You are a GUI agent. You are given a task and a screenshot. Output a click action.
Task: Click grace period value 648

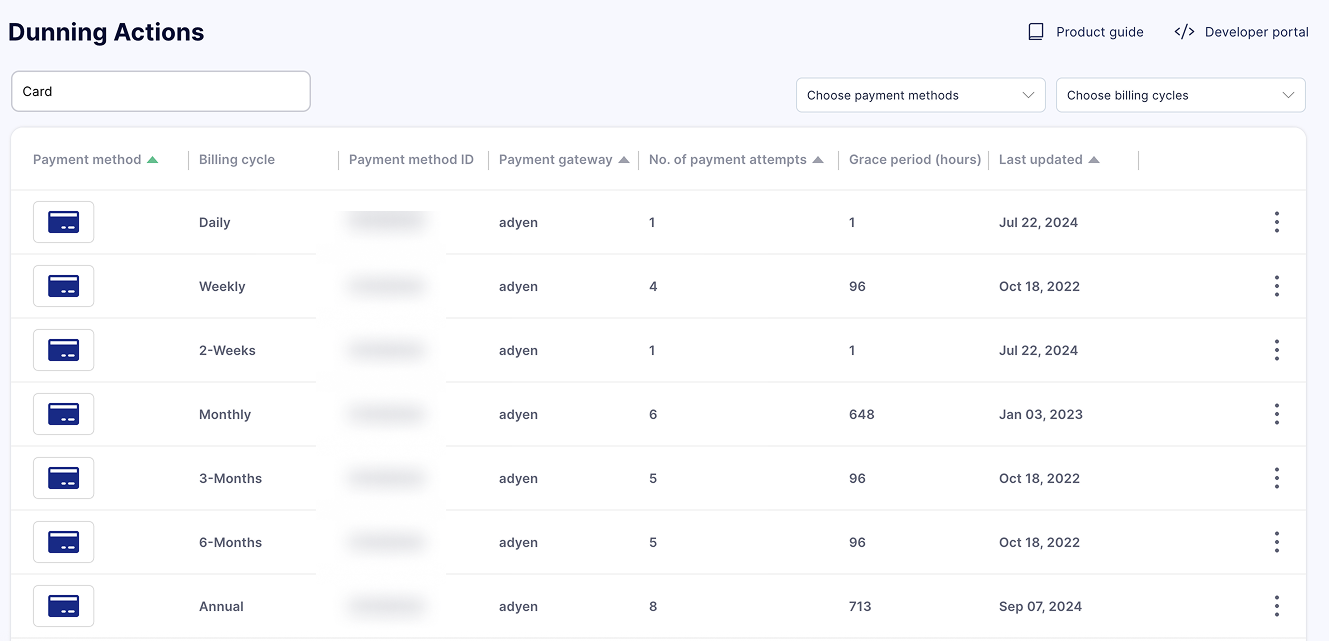pyautogui.click(x=862, y=414)
